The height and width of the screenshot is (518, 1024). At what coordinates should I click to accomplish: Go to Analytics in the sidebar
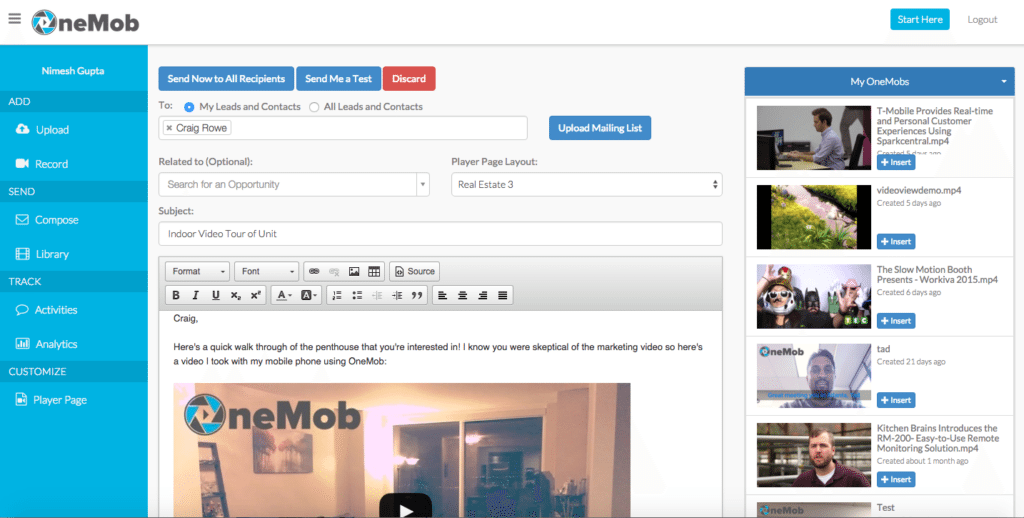[x=56, y=344]
